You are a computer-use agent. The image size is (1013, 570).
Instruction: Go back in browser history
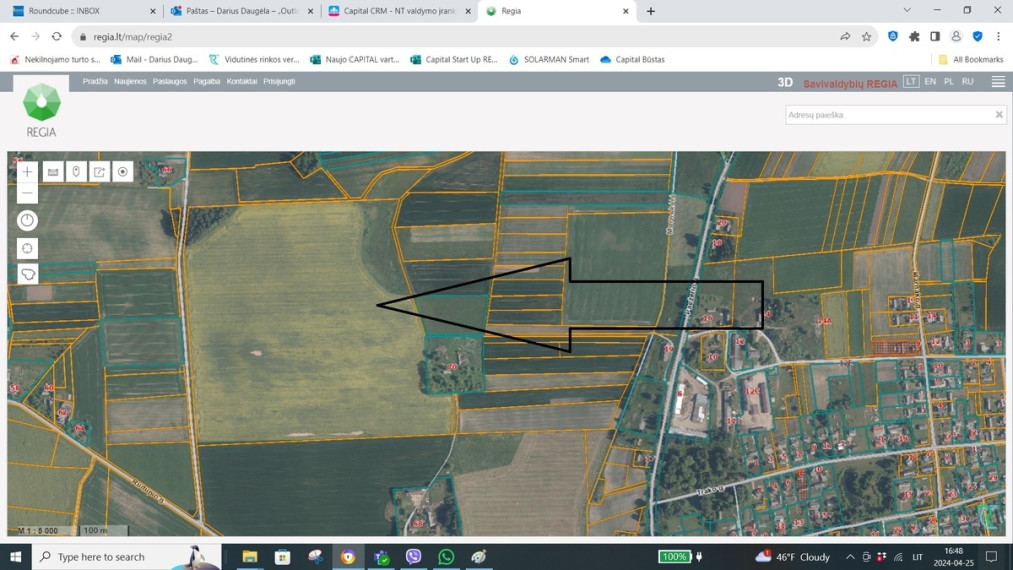[15, 37]
